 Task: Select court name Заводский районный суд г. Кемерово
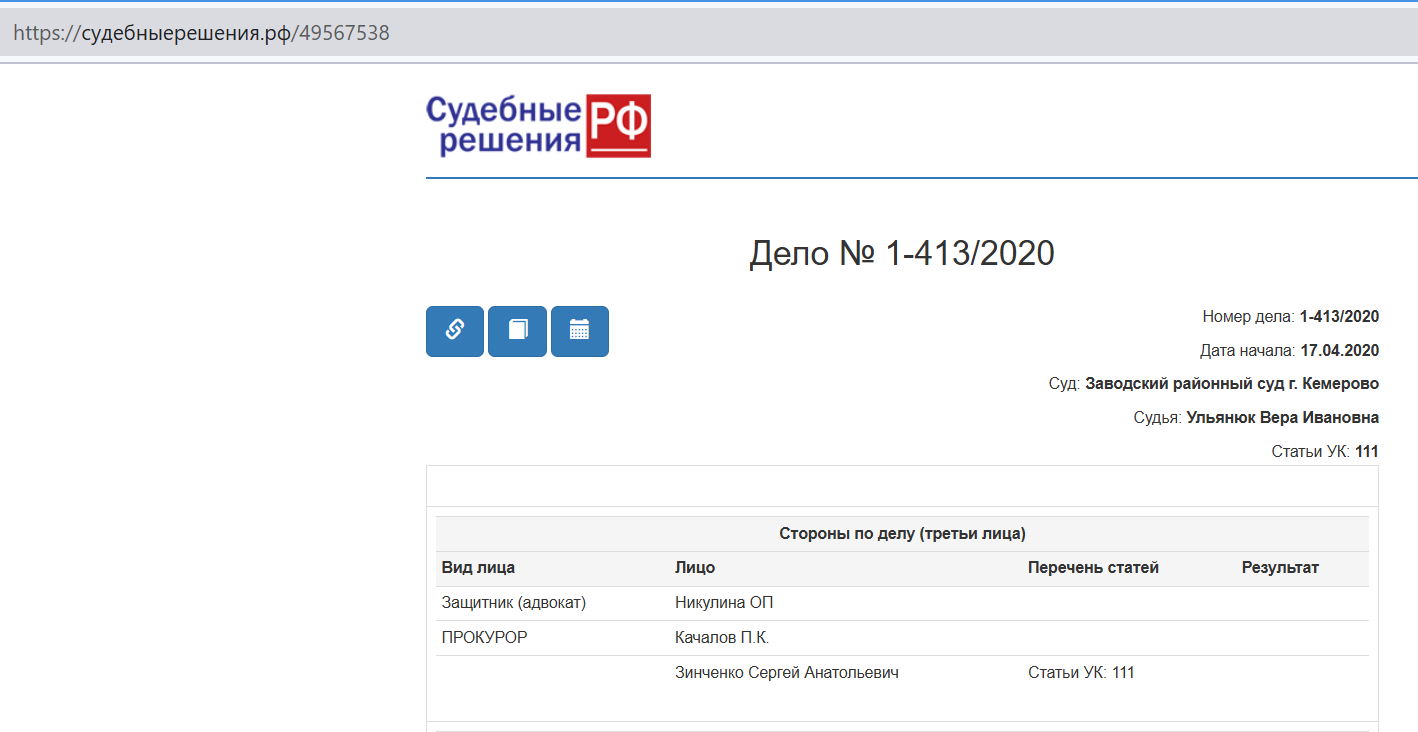(x=1231, y=384)
